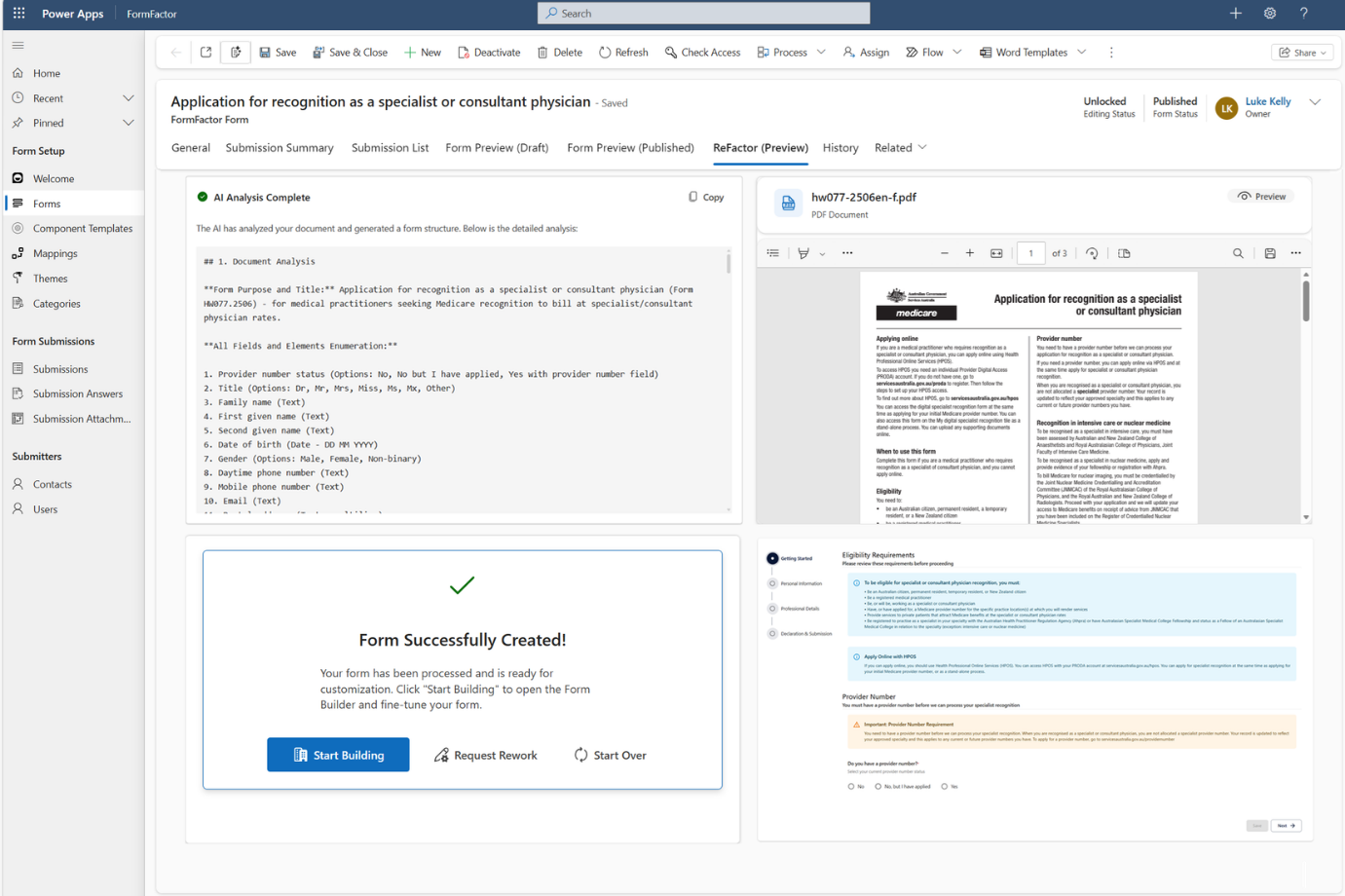Expand the Pinned section in sidebar

click(x=128, y=123)
